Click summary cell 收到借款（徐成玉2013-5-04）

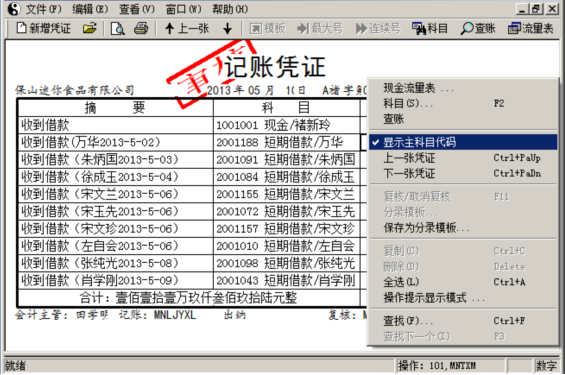(x=116, y=177)
